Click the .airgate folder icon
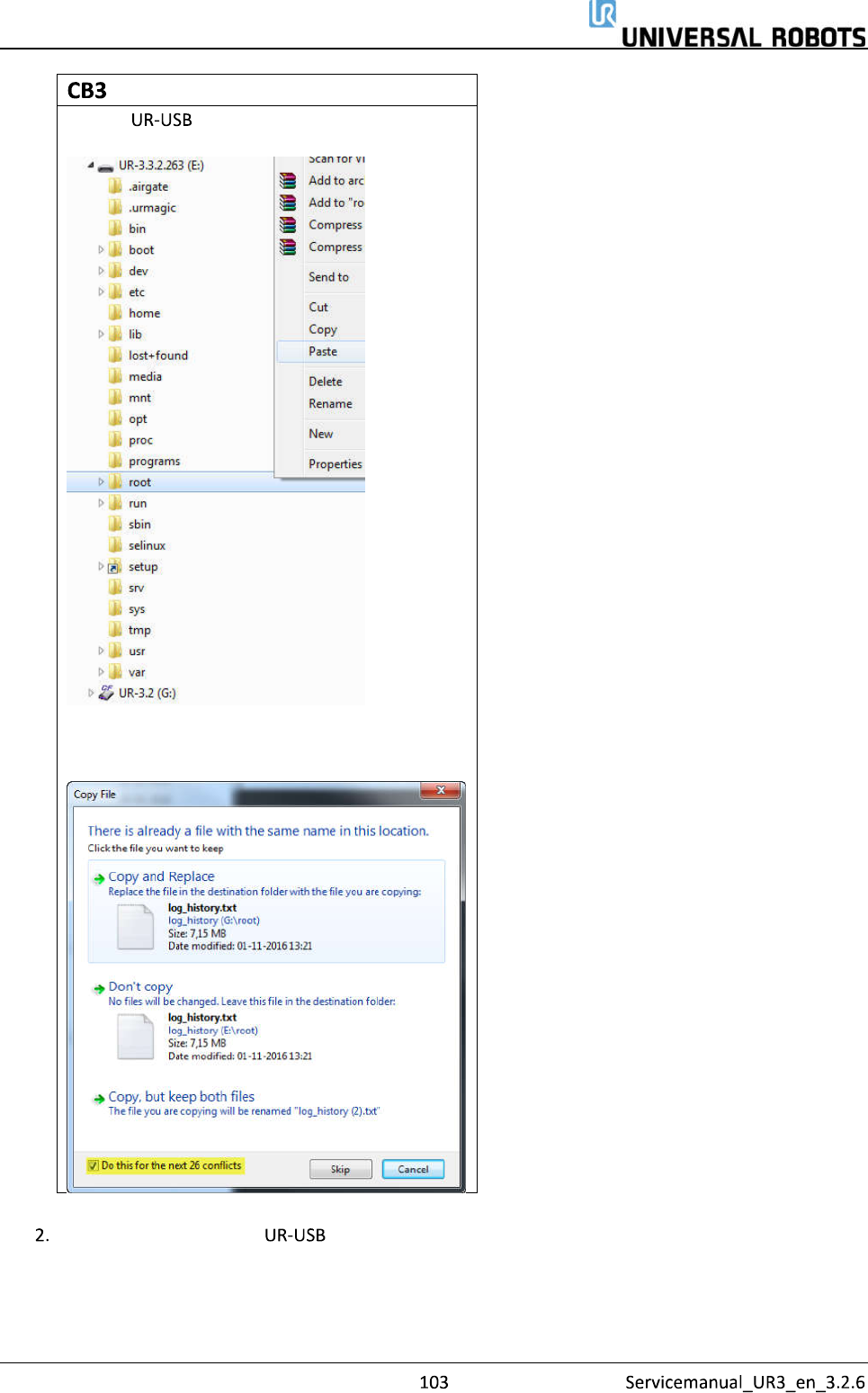The height and width of the screenshot is (1393, 868). (x=115, y=186)
